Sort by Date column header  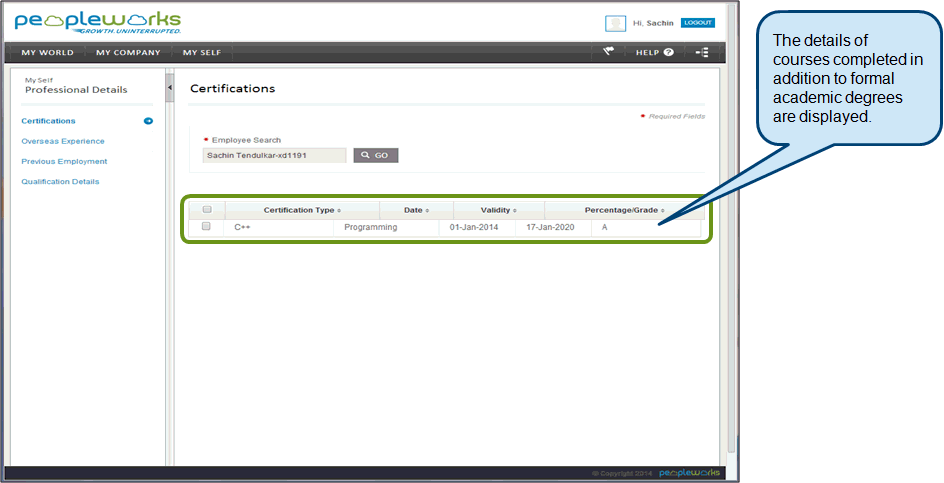tap(416, 210)
